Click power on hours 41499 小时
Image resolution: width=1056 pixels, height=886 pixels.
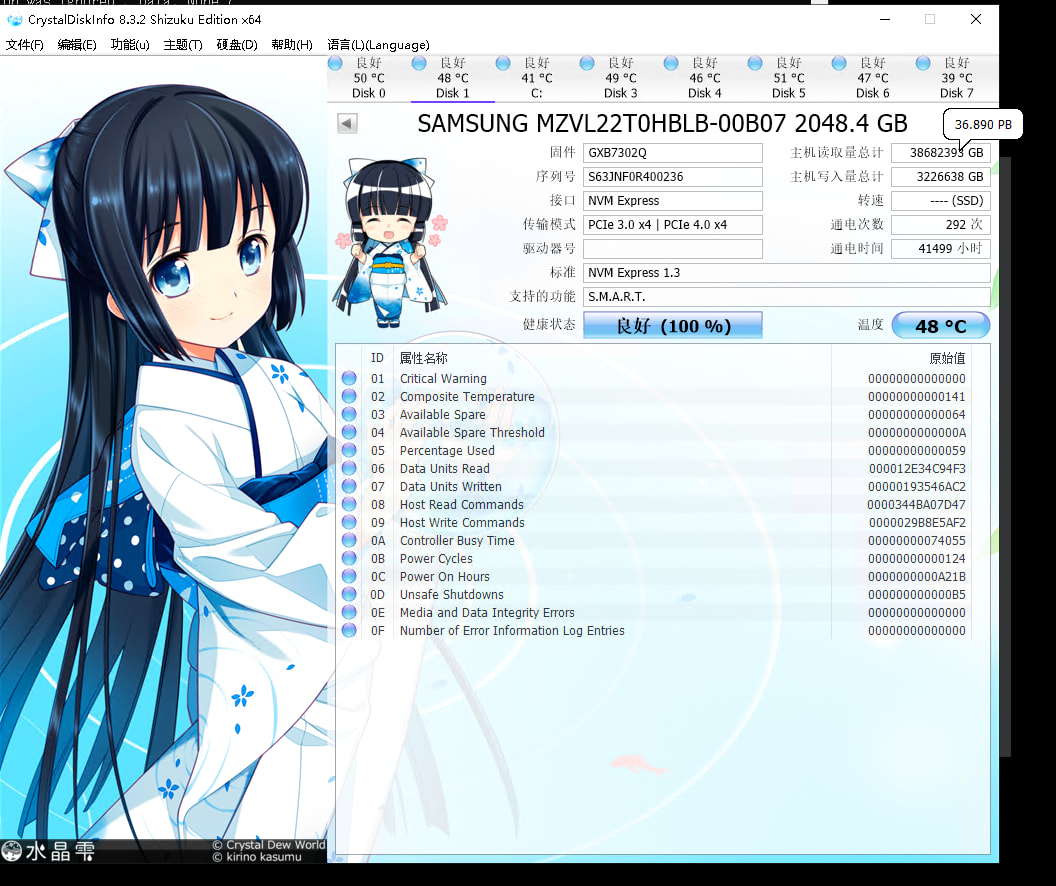(x=941, y=248)
